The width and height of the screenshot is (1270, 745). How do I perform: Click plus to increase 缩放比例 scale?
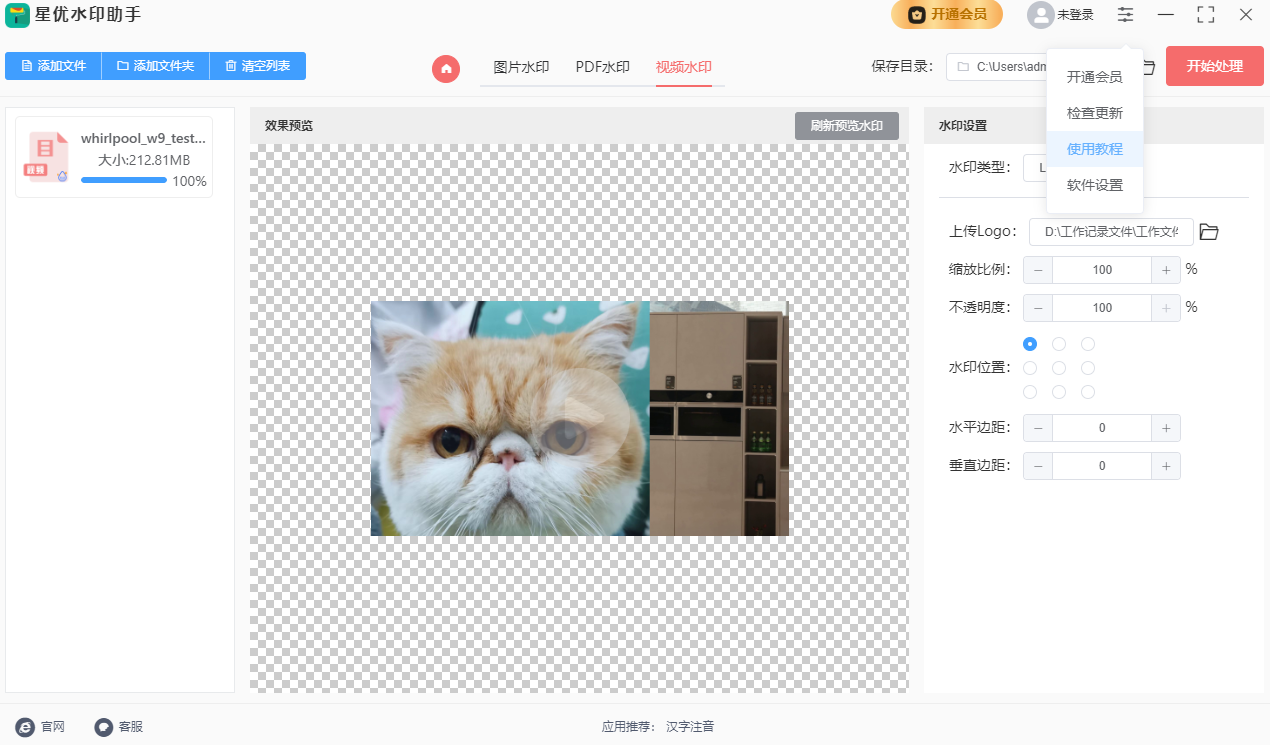1165,270
